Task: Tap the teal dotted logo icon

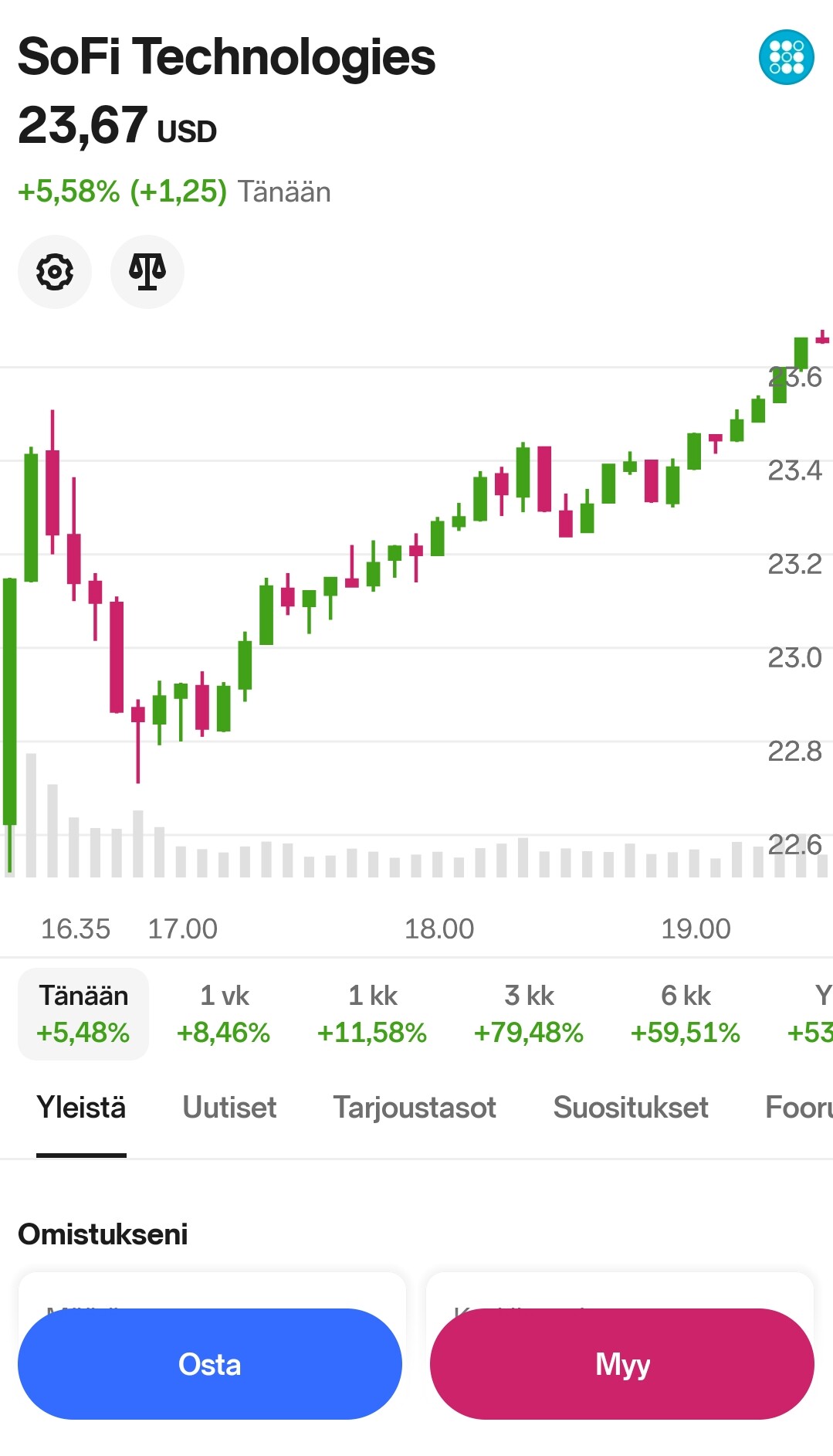Action: pos(786,57)
